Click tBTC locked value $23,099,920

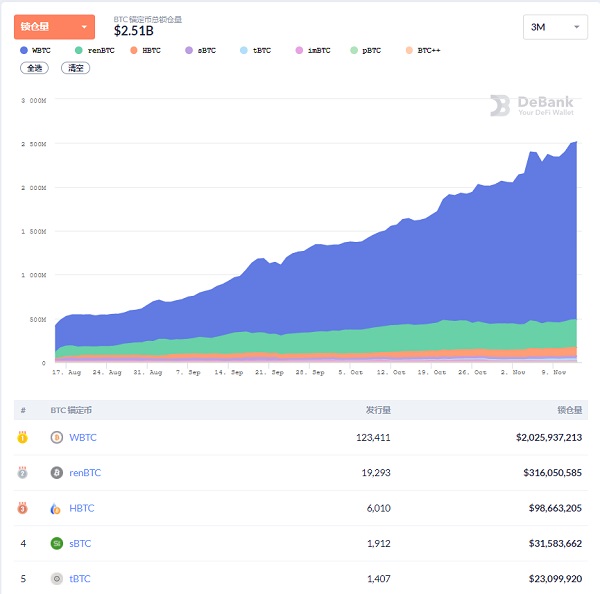point(555,579)
